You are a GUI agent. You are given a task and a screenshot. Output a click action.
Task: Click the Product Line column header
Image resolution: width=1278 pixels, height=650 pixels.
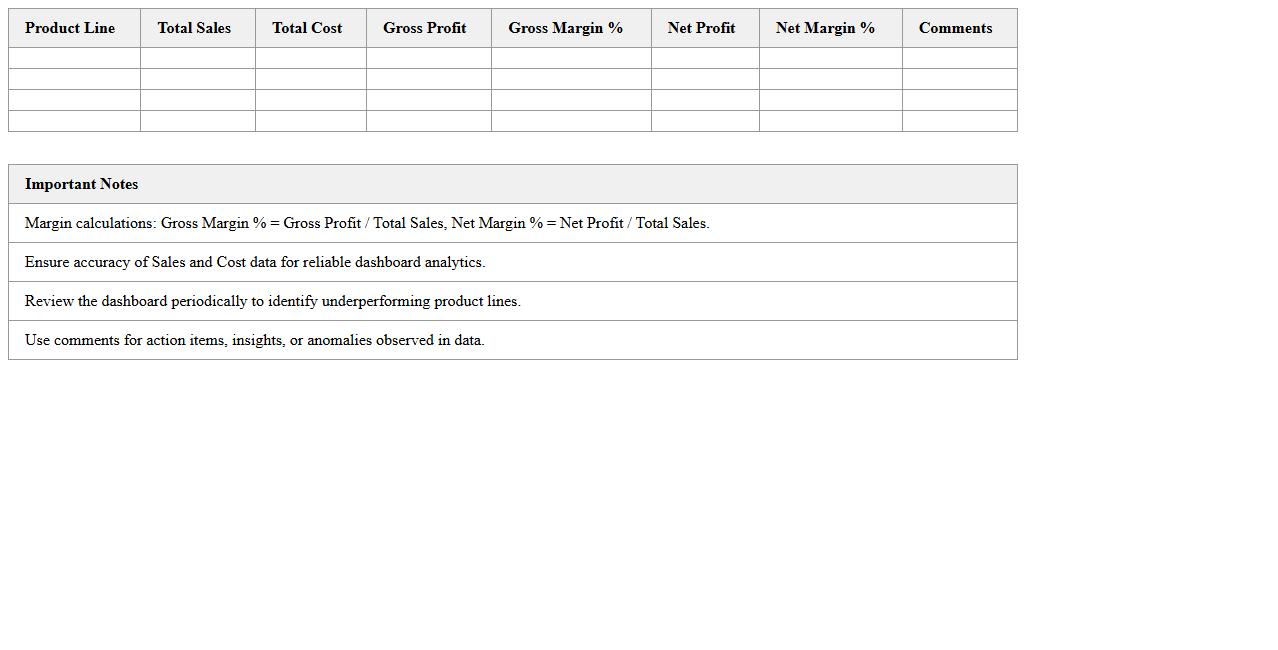[x=70, y=28]
